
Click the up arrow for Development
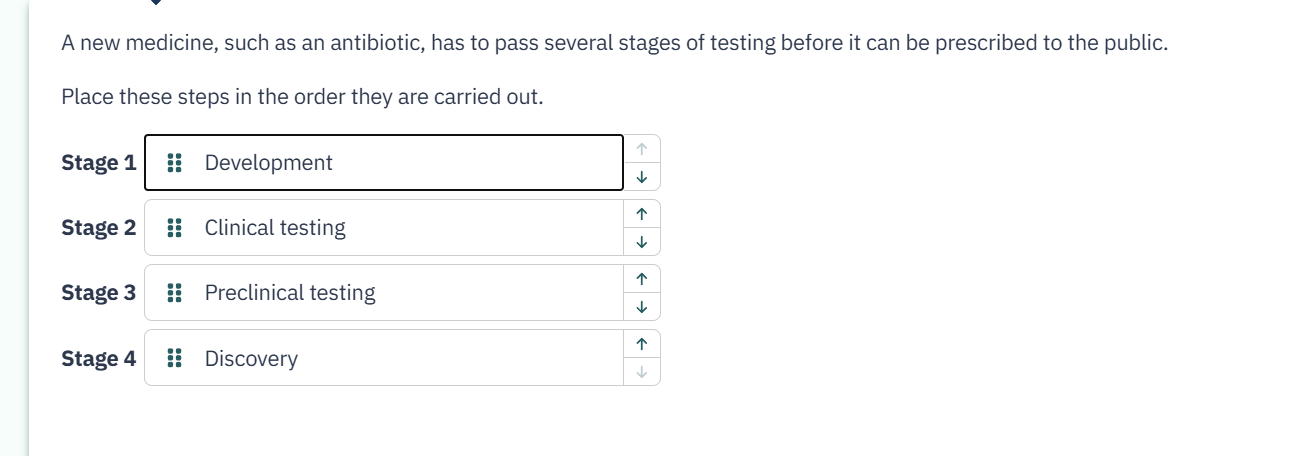point(642,149)
